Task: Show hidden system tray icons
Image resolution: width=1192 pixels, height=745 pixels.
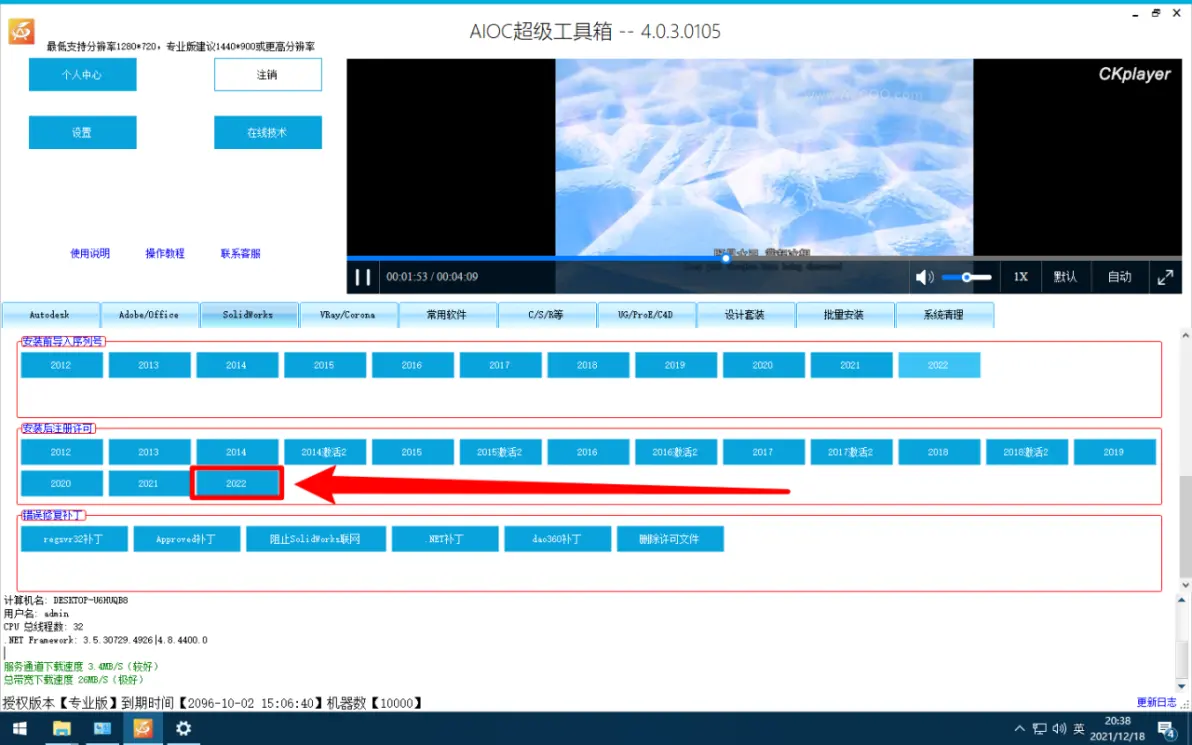Action: pyautogui.click(x=1019, y=728)
